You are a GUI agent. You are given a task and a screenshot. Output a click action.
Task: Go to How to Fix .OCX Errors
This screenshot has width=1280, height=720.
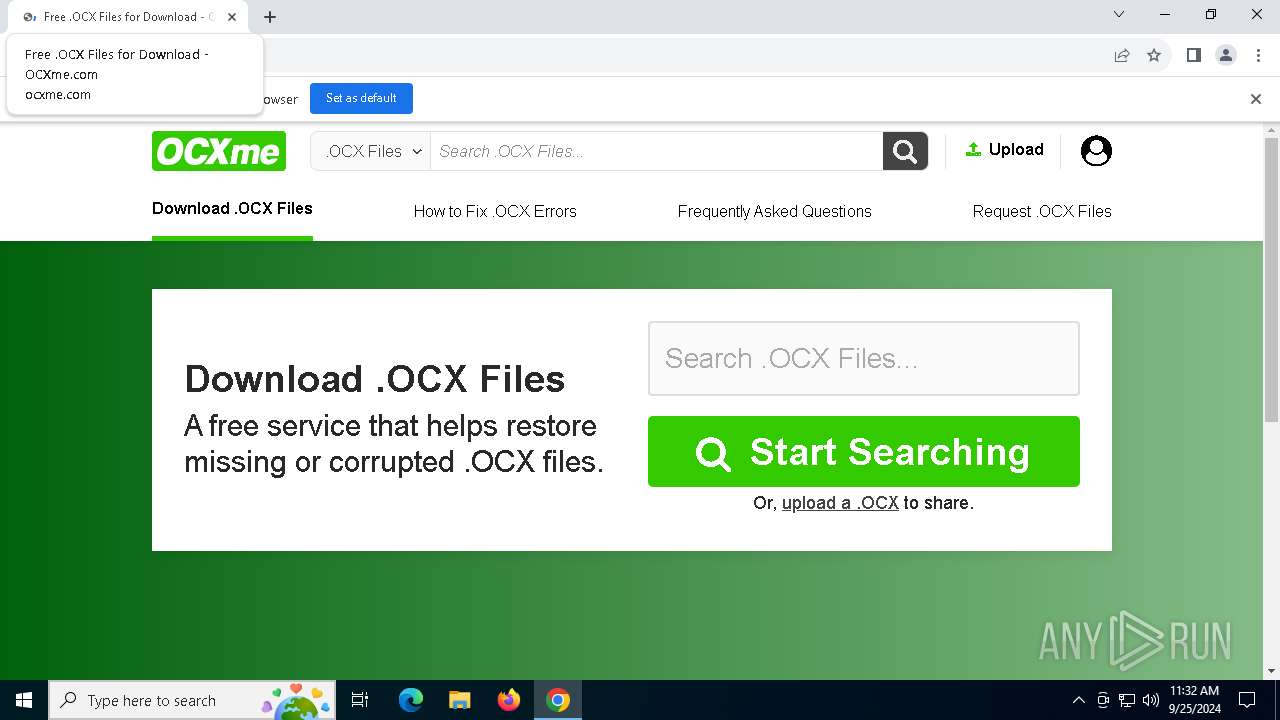tap(495, 211)
